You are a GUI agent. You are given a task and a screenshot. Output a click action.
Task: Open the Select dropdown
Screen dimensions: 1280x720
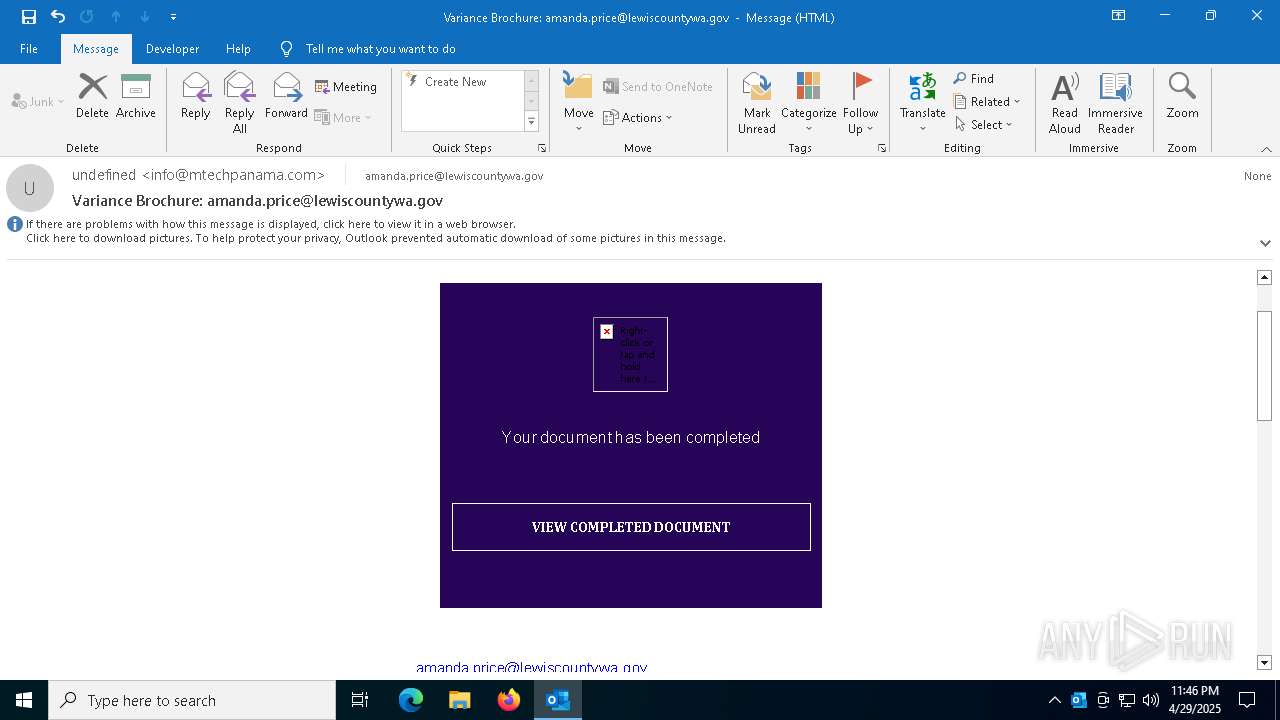coord(984,125)
